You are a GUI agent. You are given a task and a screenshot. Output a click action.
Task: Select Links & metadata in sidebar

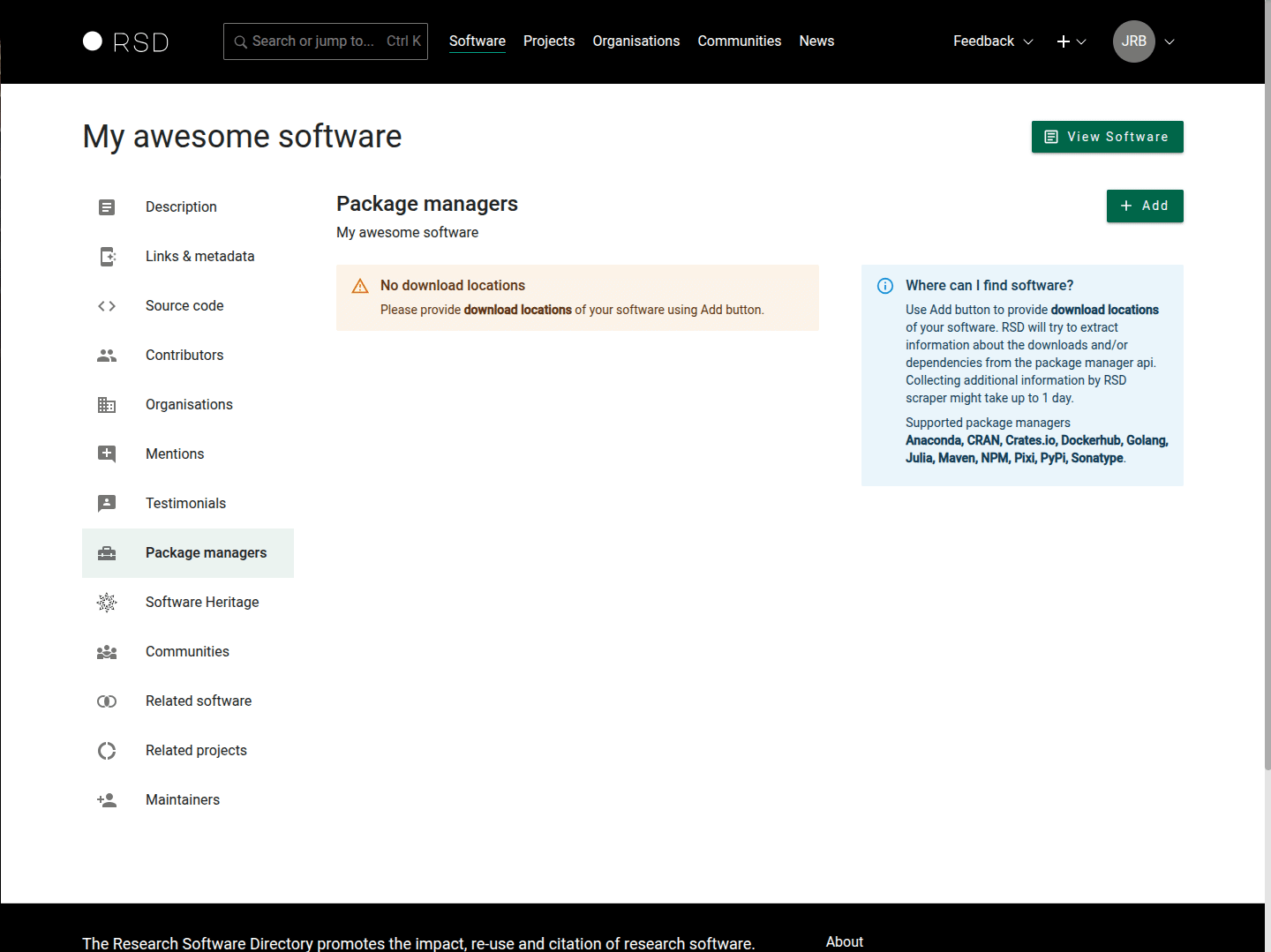199,257
